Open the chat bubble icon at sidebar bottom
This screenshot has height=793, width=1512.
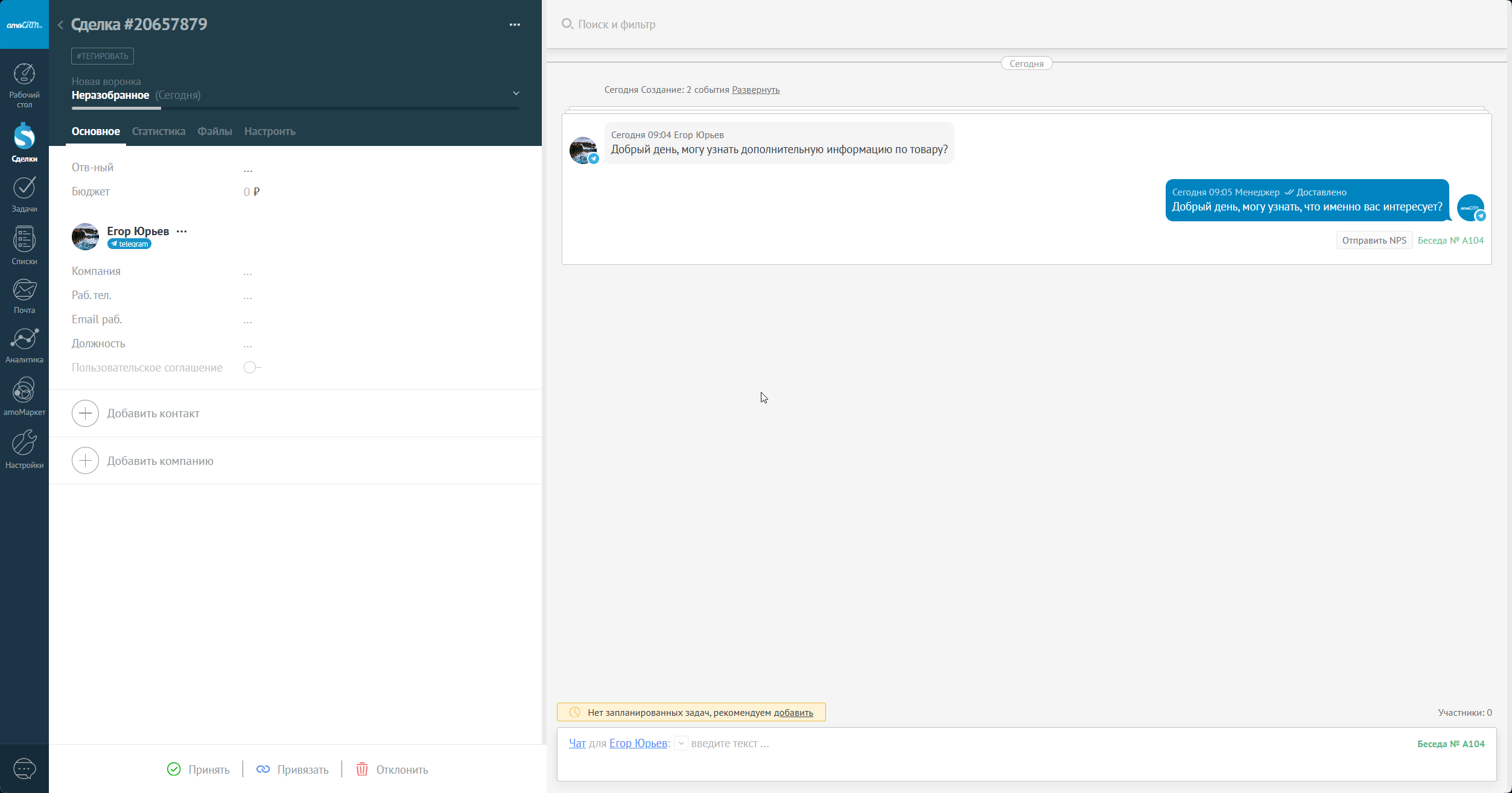click(24, 768)
